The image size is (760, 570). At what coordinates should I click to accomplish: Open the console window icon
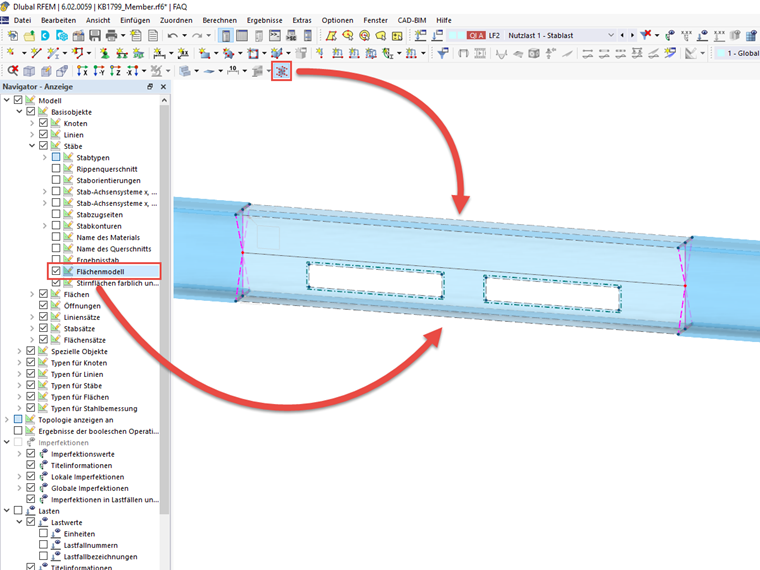coord(275,35)
